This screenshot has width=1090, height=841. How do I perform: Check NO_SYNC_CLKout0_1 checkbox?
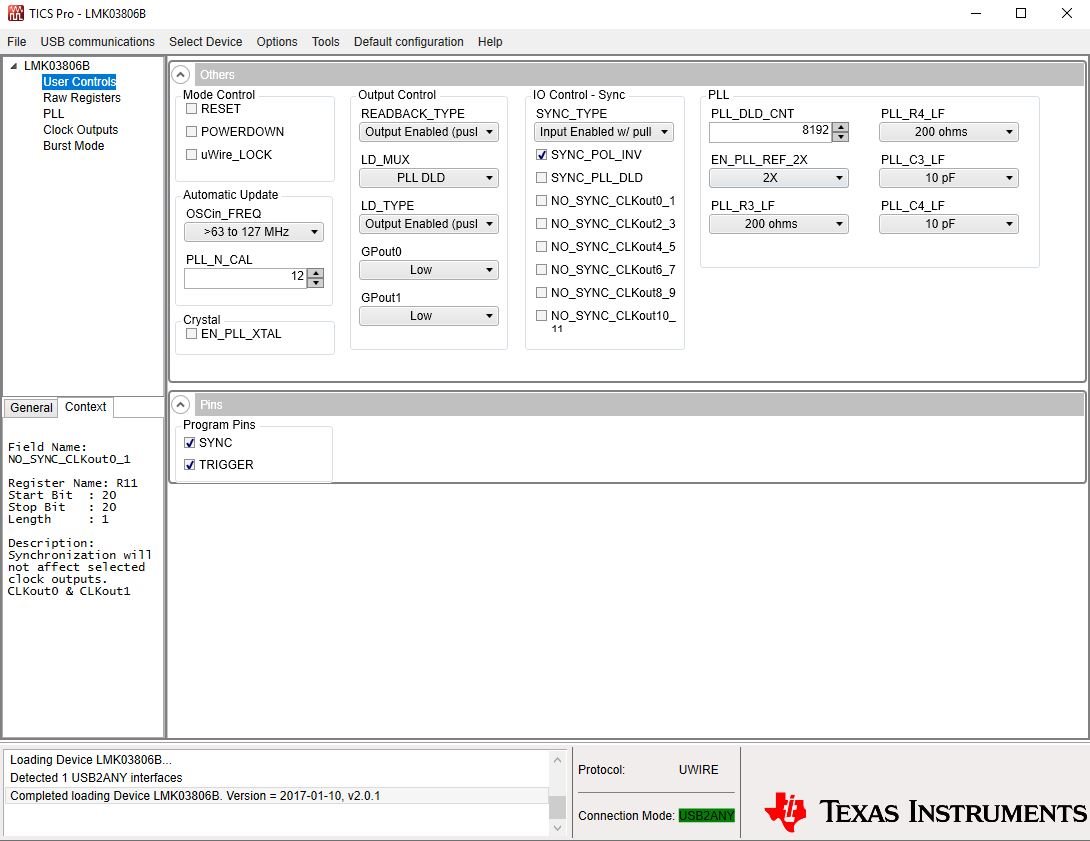[542, 200]
